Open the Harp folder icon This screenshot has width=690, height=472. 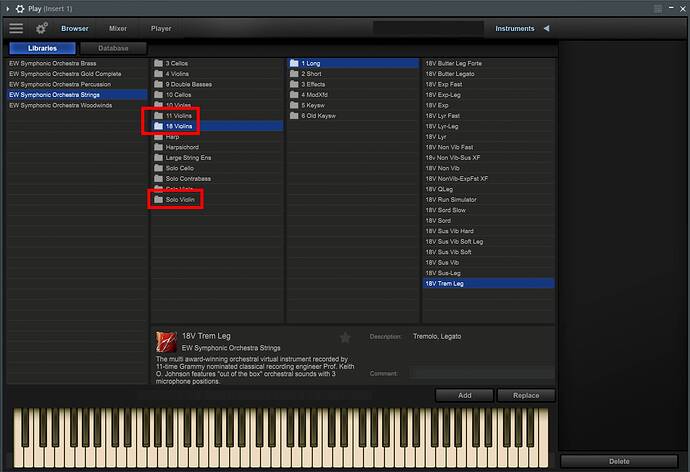click(158, 137)
